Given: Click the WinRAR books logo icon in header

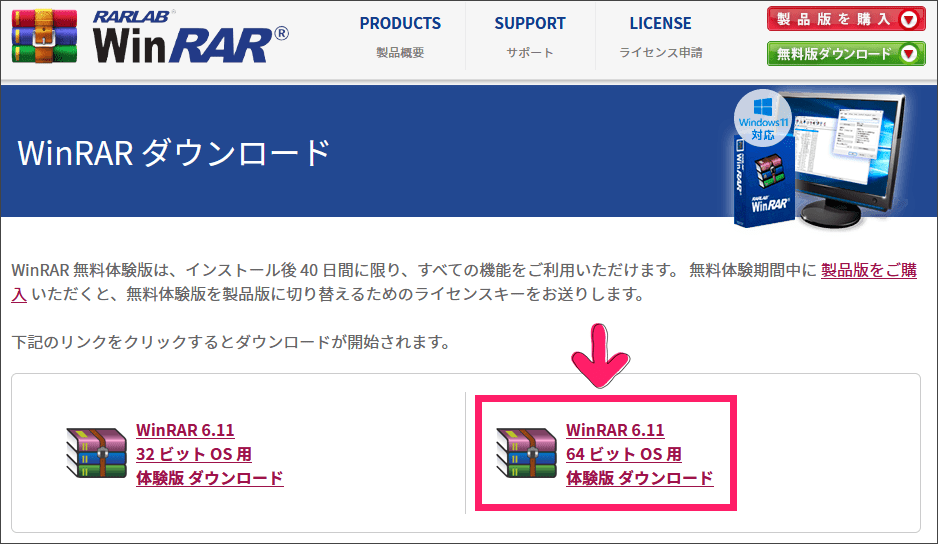Looking at the screenshot, I should [x=44, y=36].
